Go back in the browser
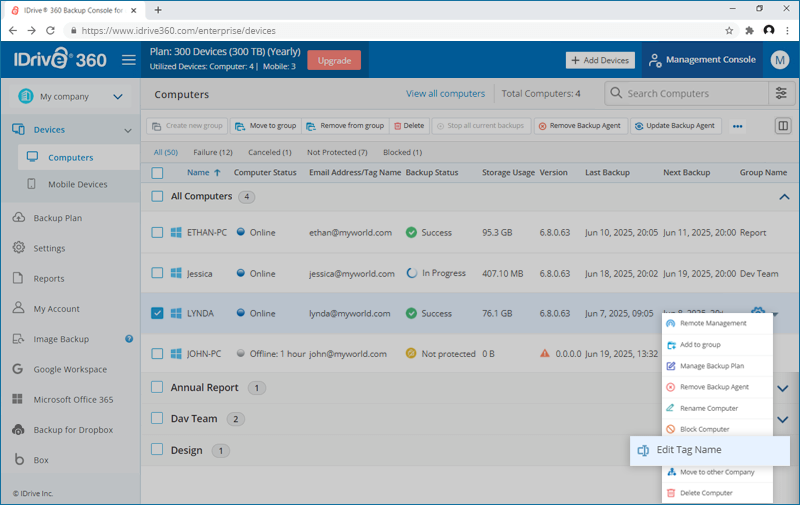Image resolution: width=800 pixels, height=505 pixels. [x=13, y=31]
